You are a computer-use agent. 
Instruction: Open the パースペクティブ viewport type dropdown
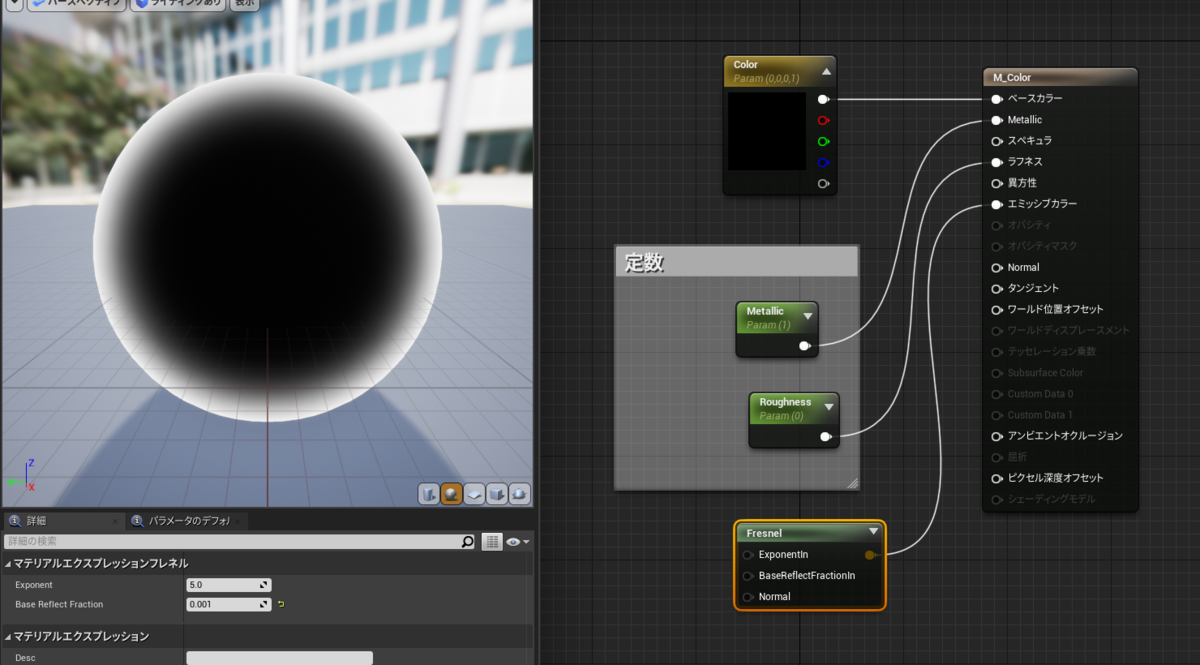point(77,4)
